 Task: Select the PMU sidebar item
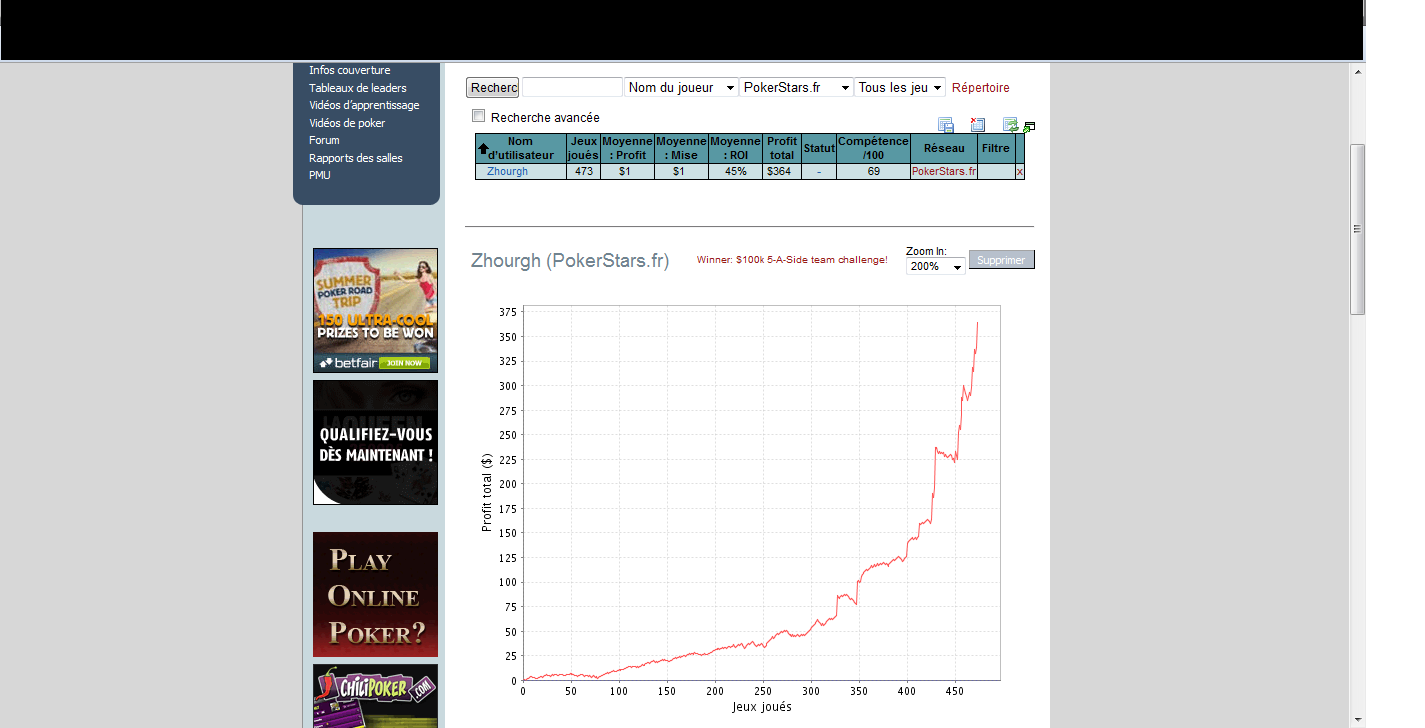[x=320, y=175]
